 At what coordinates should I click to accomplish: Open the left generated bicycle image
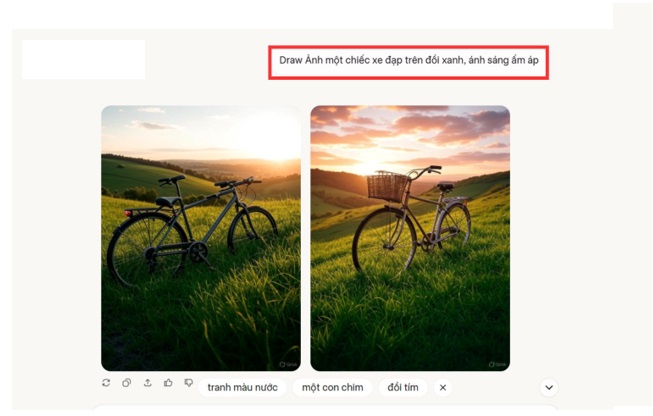point(201,238)
